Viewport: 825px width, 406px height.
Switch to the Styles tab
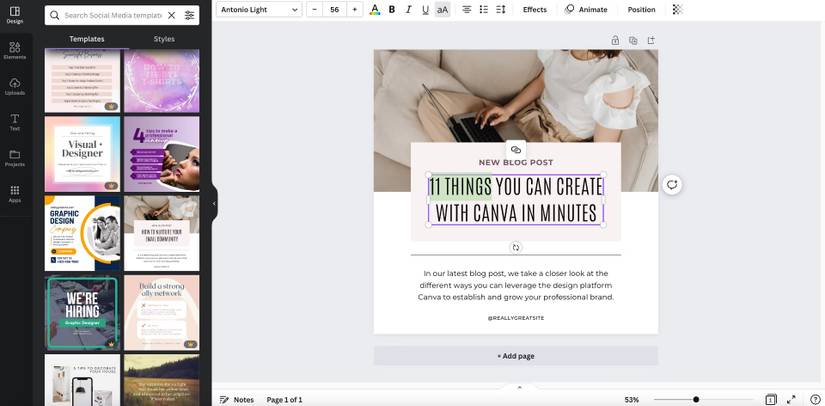(164, 39)
